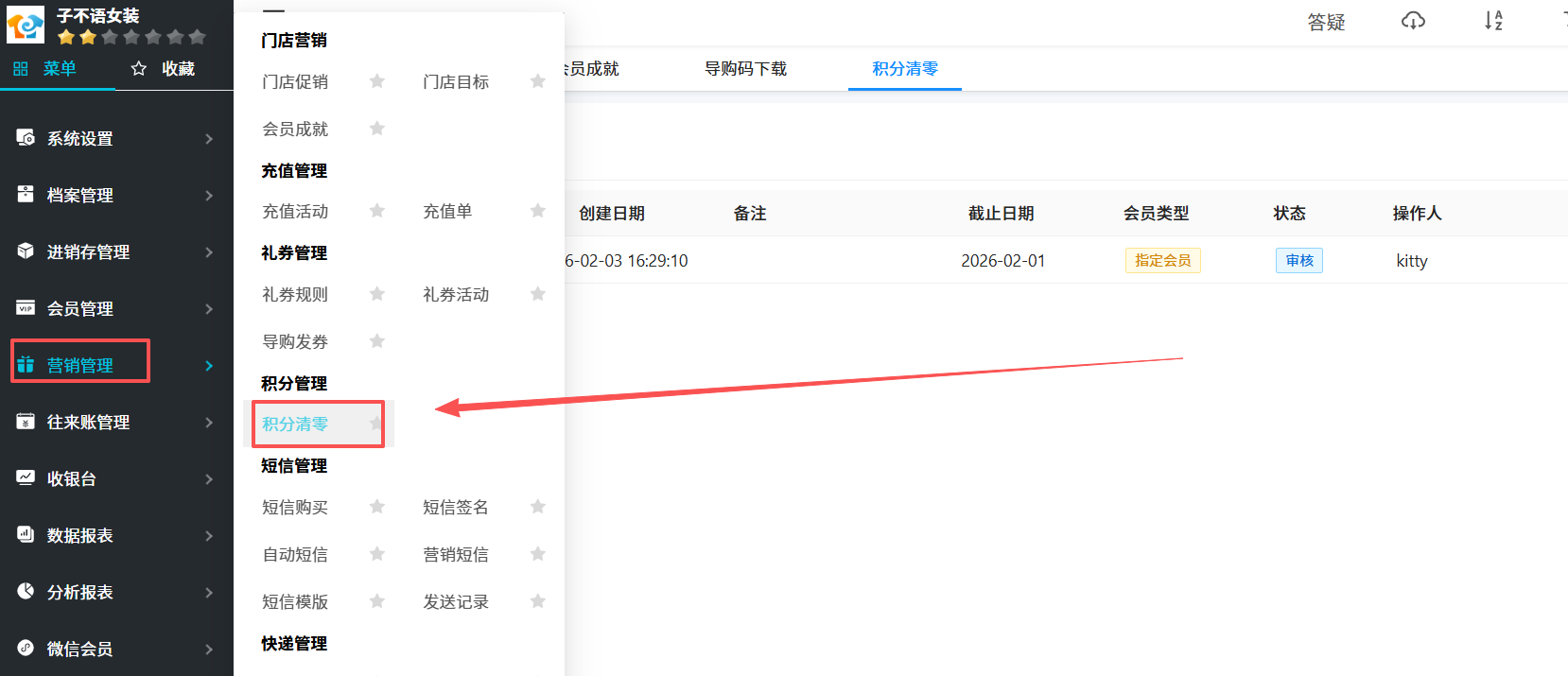Expand 进销存管理 with its chevron
Screen dimensions: 1568x676
209,252
